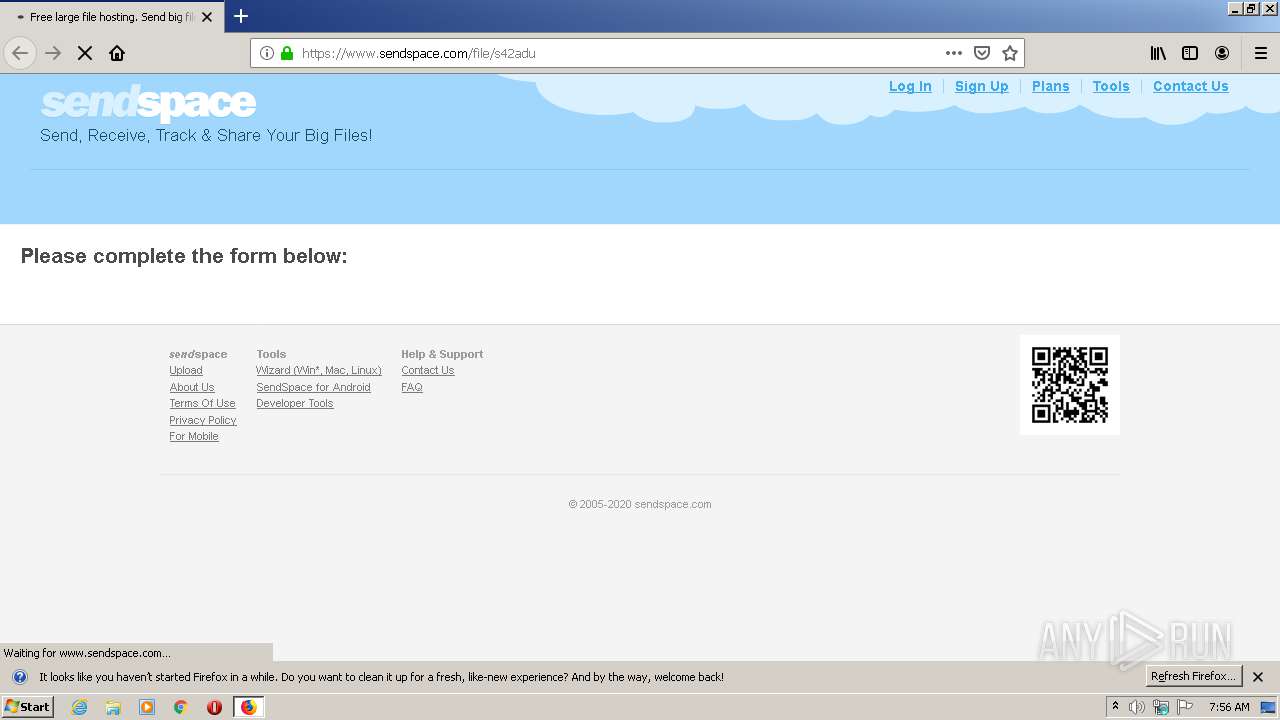Open media player icon in taskbar
Screen dimensions: 1280x720
147,707
